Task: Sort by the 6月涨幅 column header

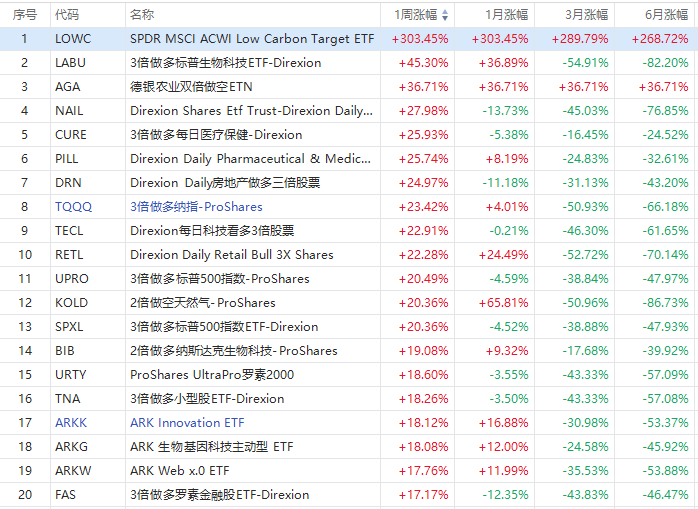Action: [665, 15]
